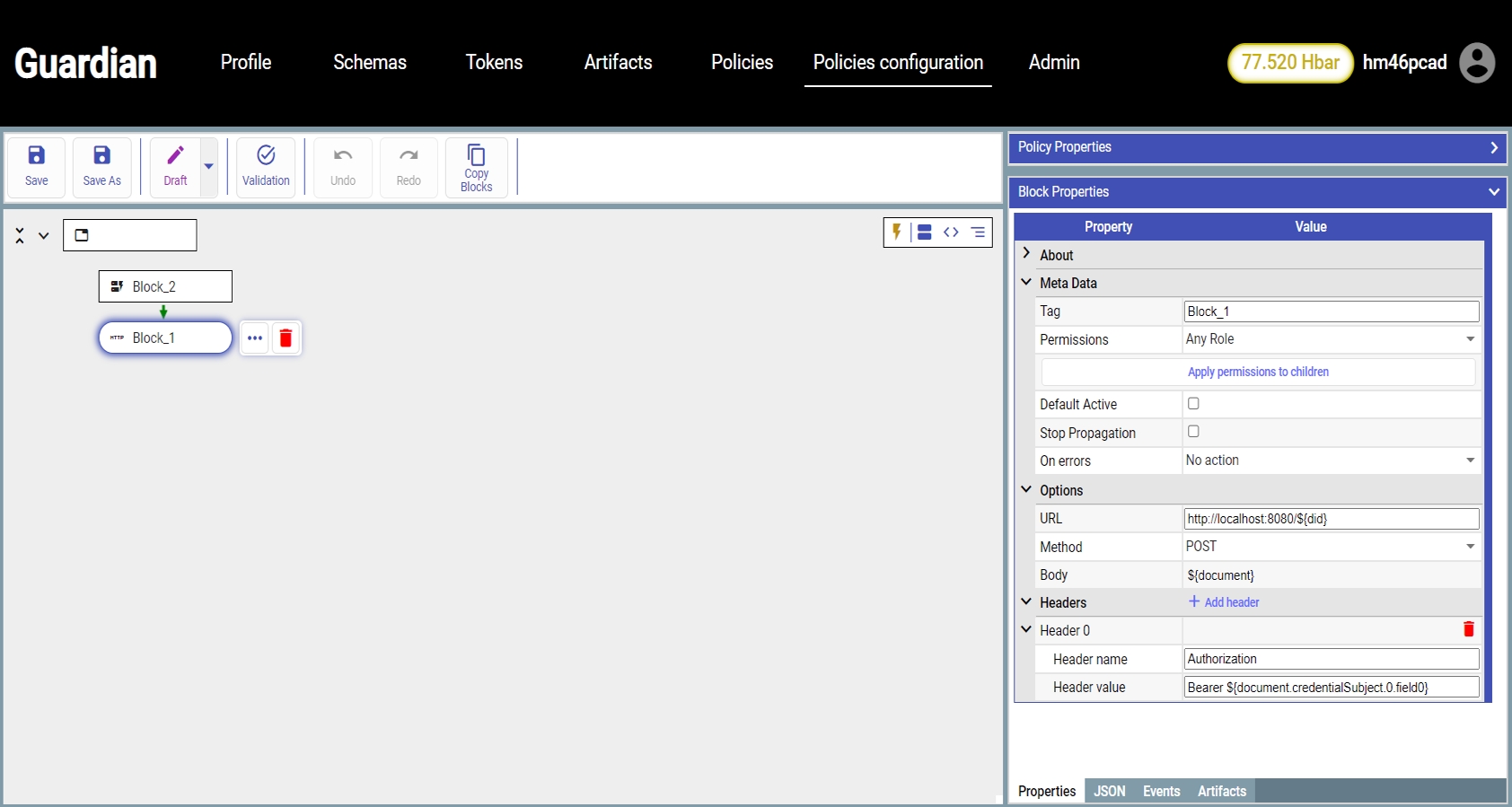1512x807 pixels.
Task: Open the Method dropdown set to POST
Action: point(1330,547)
